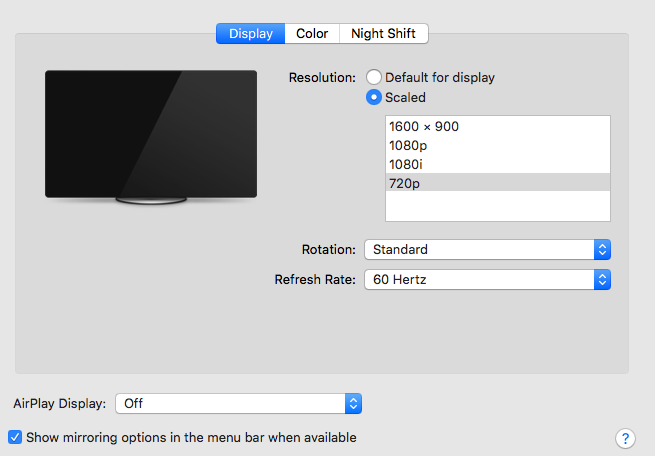
Task: Switch to the Night Shift tab
Action: (x=384, y=34)
